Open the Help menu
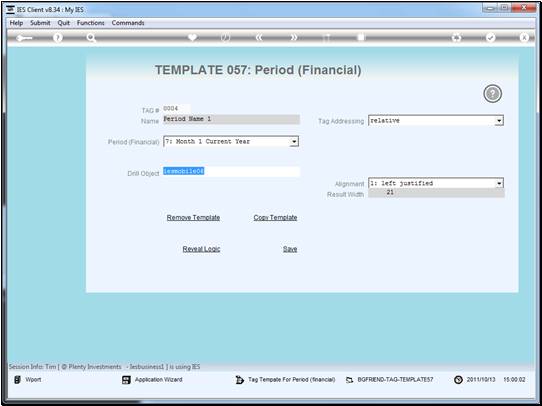The height and width of the screenshot is (406, 542). [16, 23]
